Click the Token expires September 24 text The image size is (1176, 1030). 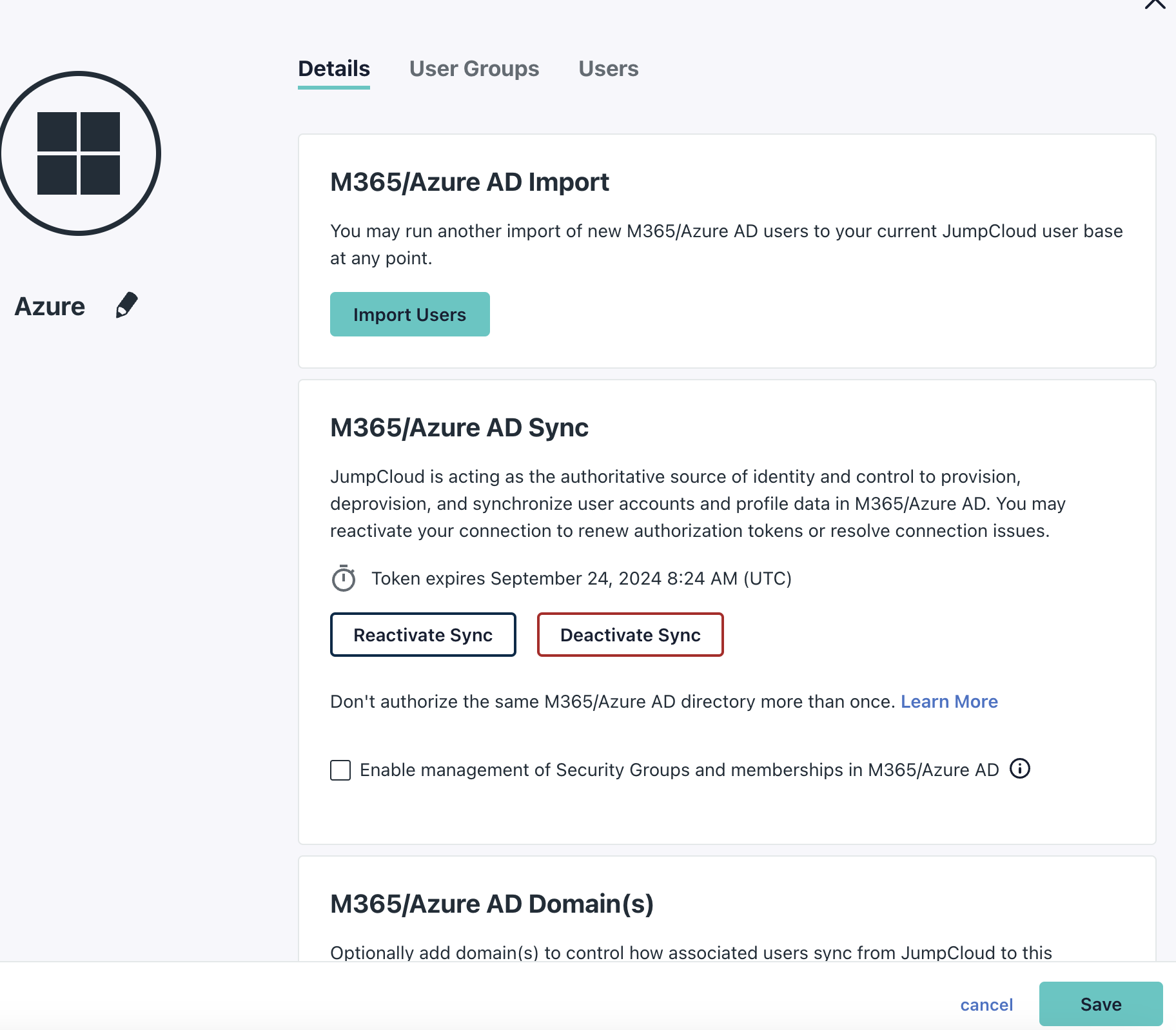581,578
